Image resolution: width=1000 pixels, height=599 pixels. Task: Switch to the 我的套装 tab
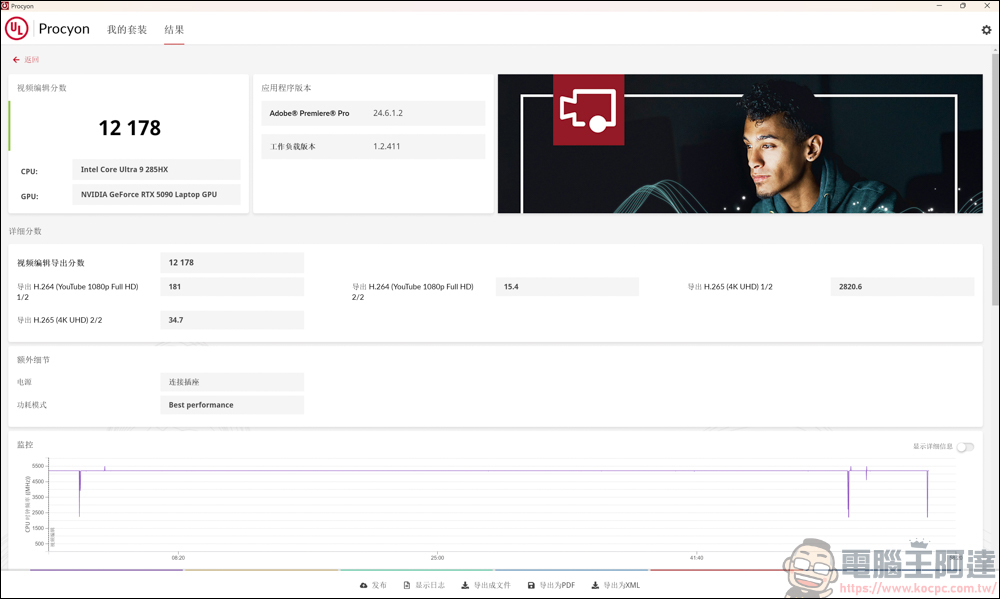point(127,29)
